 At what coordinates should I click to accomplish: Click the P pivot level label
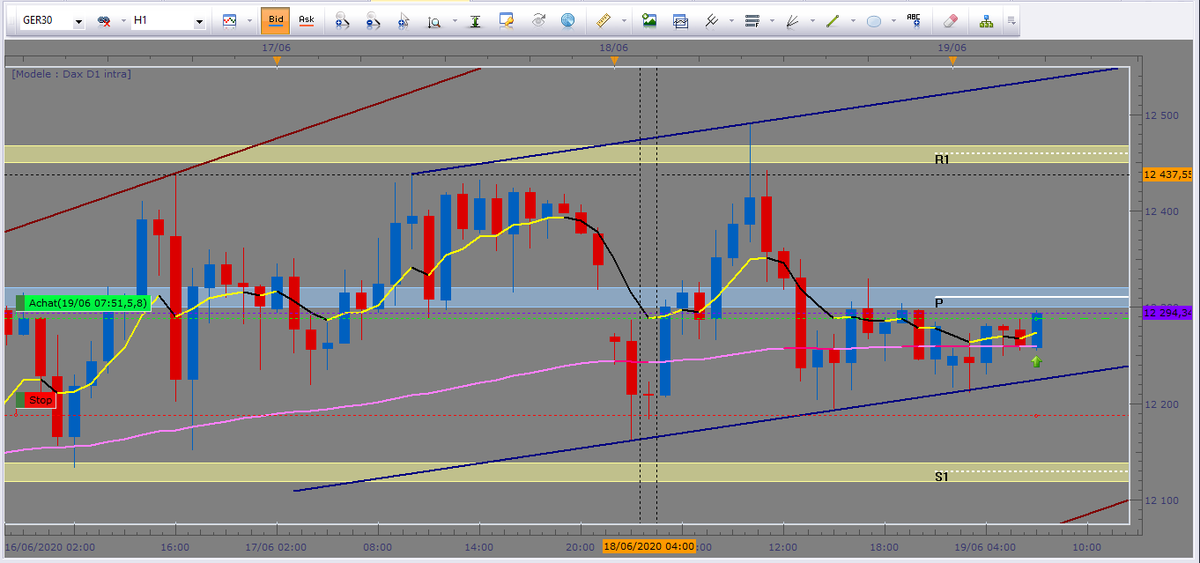pyautogui.click(x=939, y=302)
